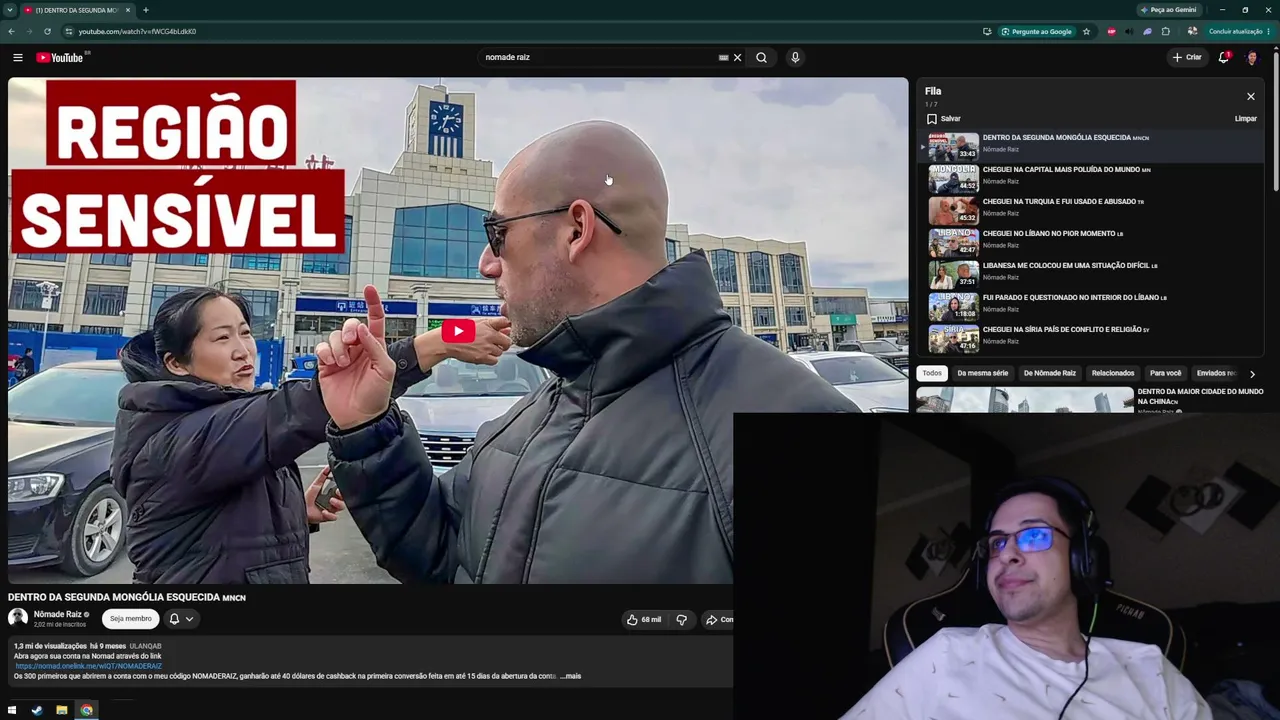Submit search with the magnifying glass button
Viewport: 1280px width, 720px height.
pyautogui.click(x=761, y=58)
